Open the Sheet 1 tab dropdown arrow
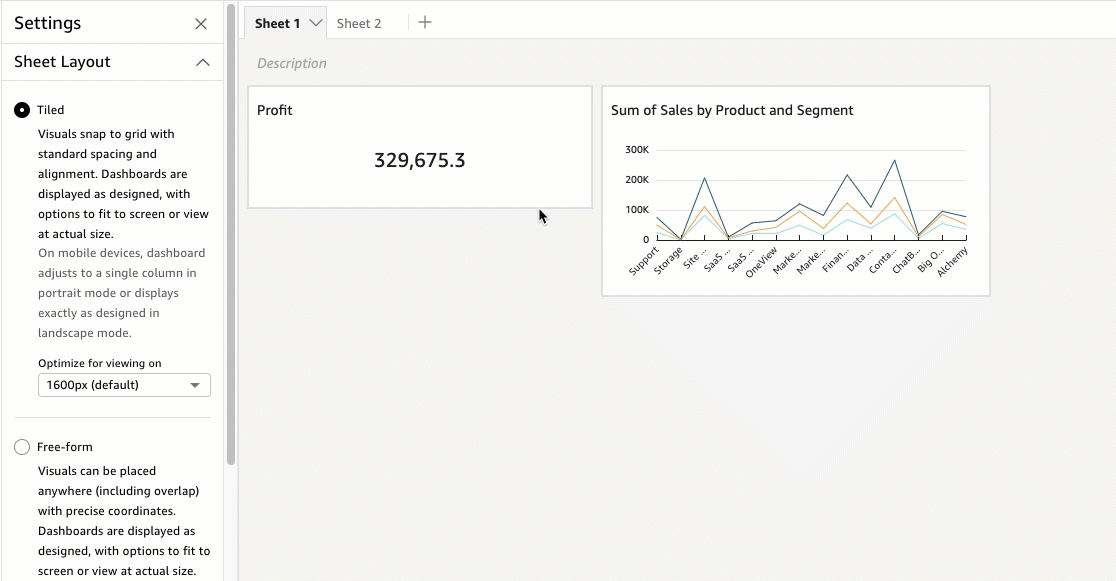This screenshot has height=581, width=1116. point(316,23)
